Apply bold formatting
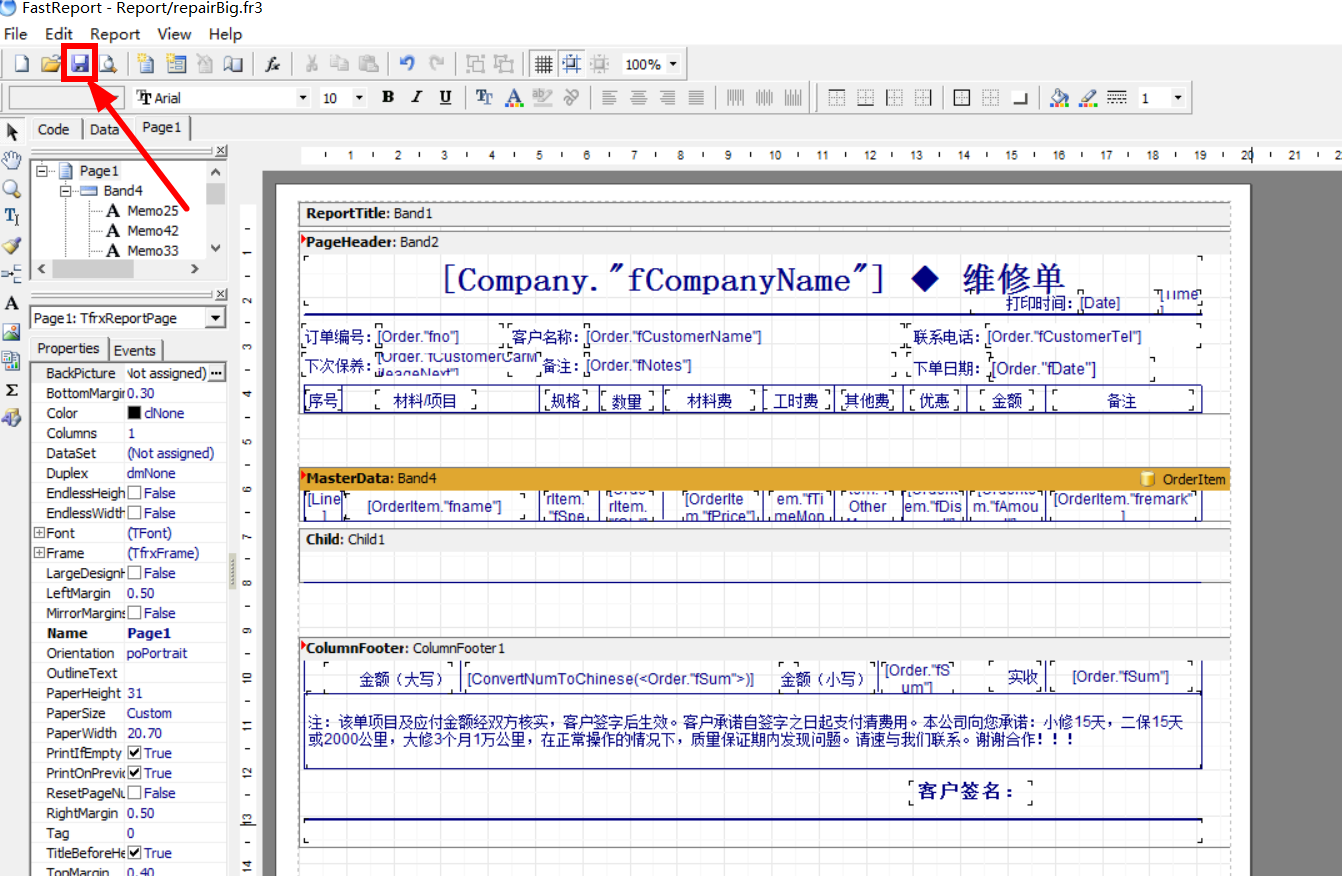The image size is (1342, 876). [388, 97]
